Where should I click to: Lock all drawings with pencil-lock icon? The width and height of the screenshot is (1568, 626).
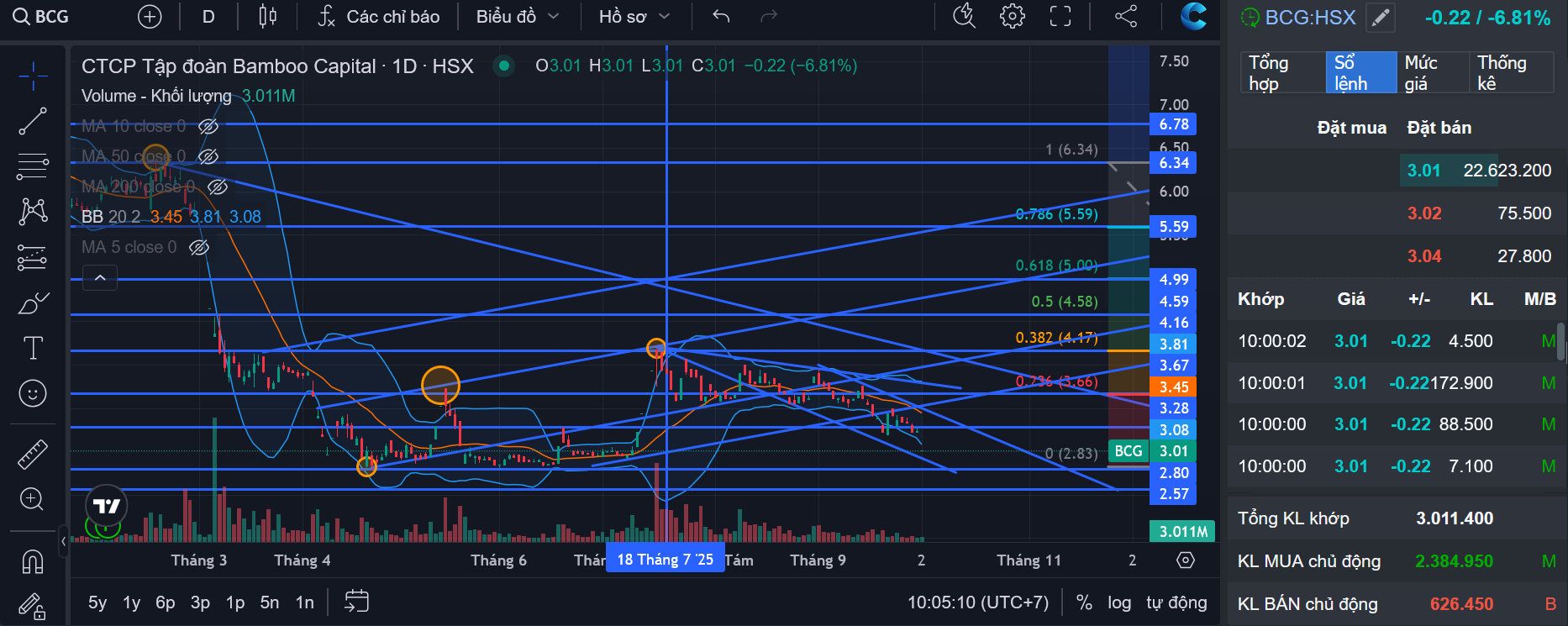(33, 606)
